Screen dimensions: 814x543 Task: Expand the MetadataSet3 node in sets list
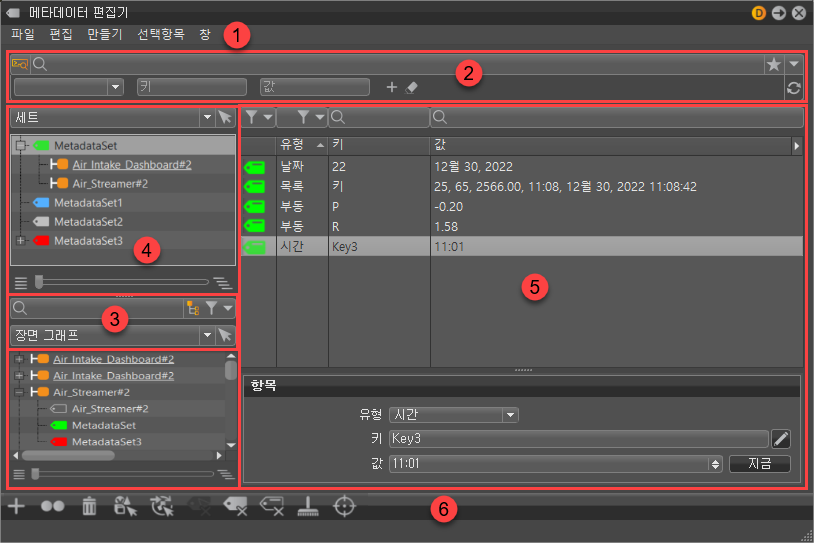21,241
